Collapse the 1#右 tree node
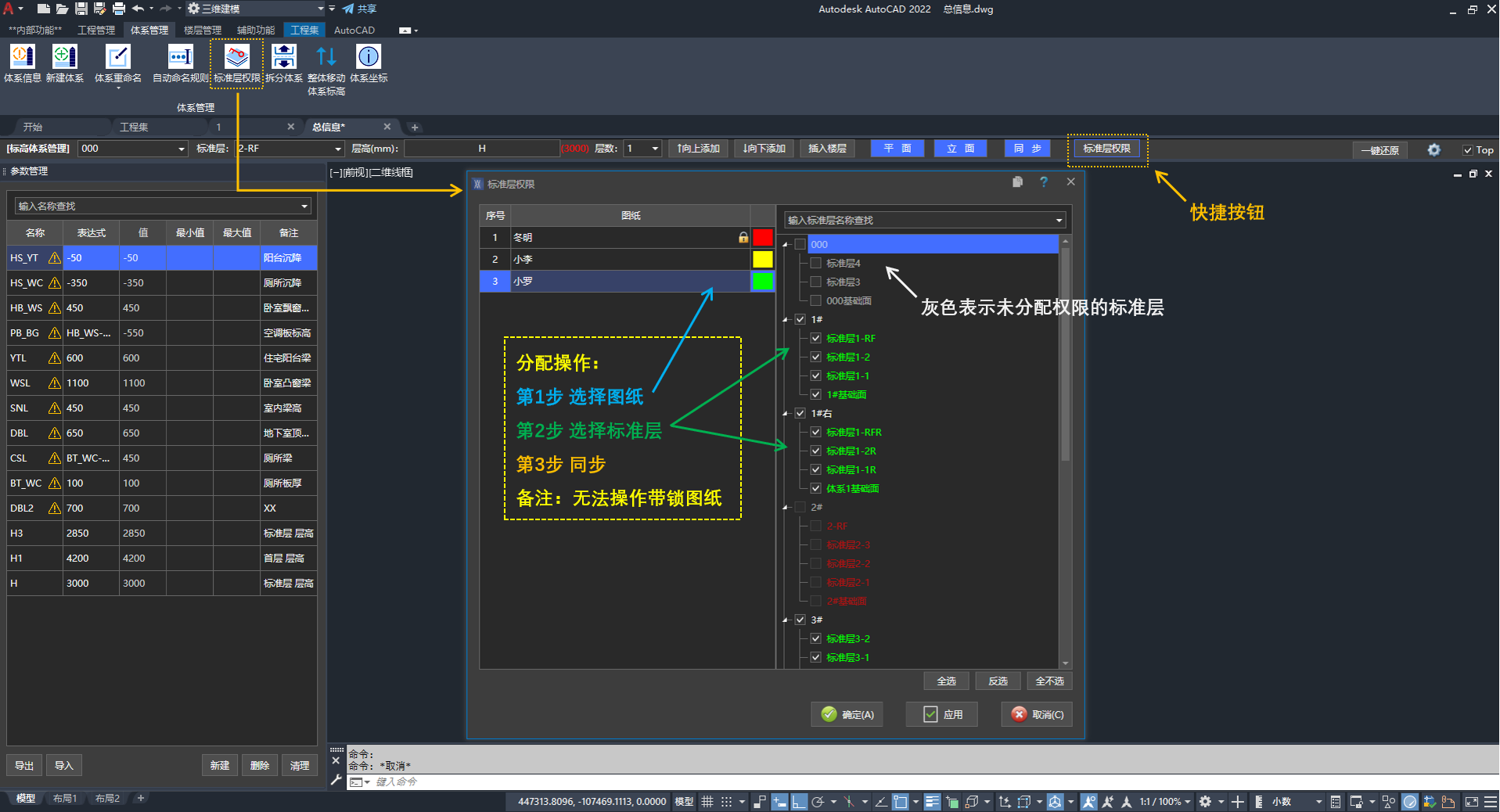This screenshot has width=1500, height=812. pyautogui.click(x=786, y=414)
